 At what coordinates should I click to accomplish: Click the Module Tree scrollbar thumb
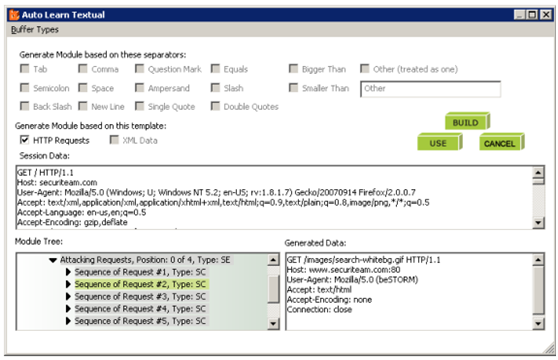click(x=273, y=288)
